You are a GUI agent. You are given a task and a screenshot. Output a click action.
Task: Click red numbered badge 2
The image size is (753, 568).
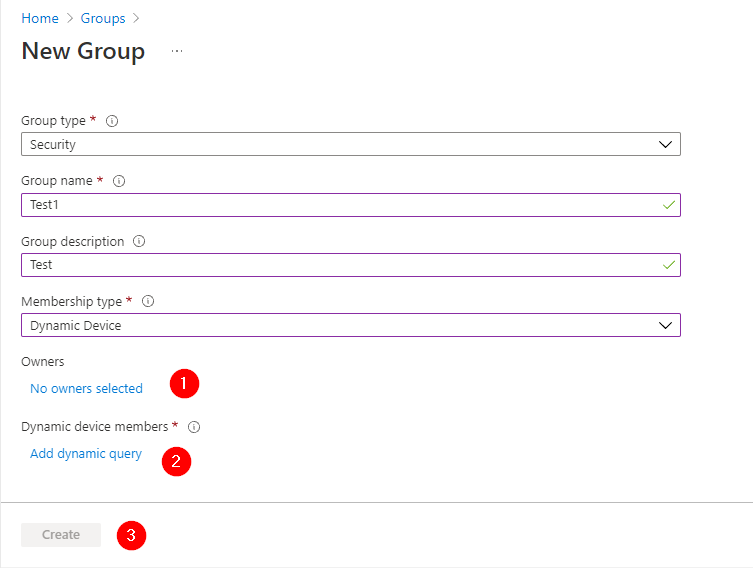[176, 461]
